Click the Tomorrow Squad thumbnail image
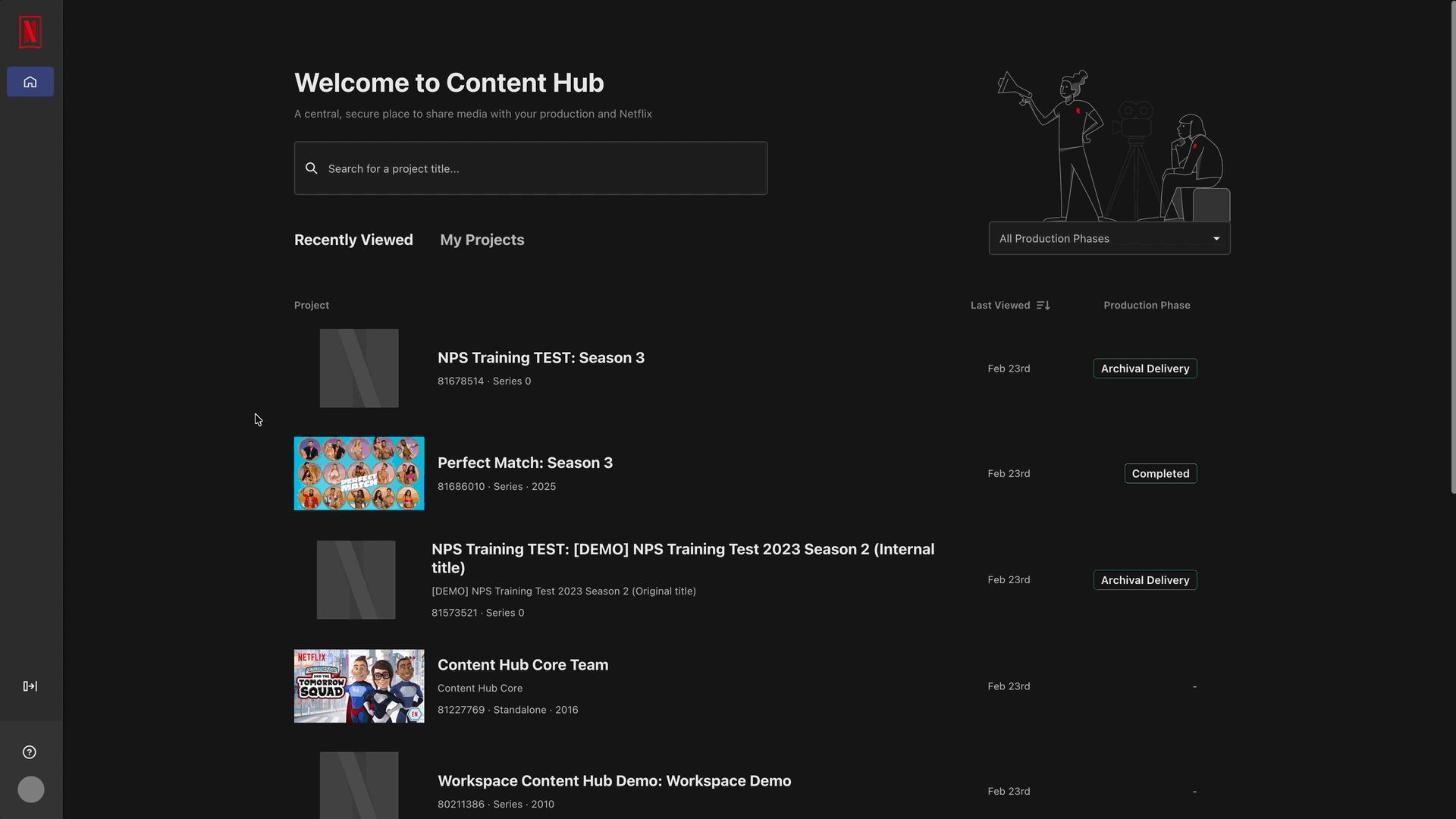The height and width of the screenshot is (819, 1456). 359,686
